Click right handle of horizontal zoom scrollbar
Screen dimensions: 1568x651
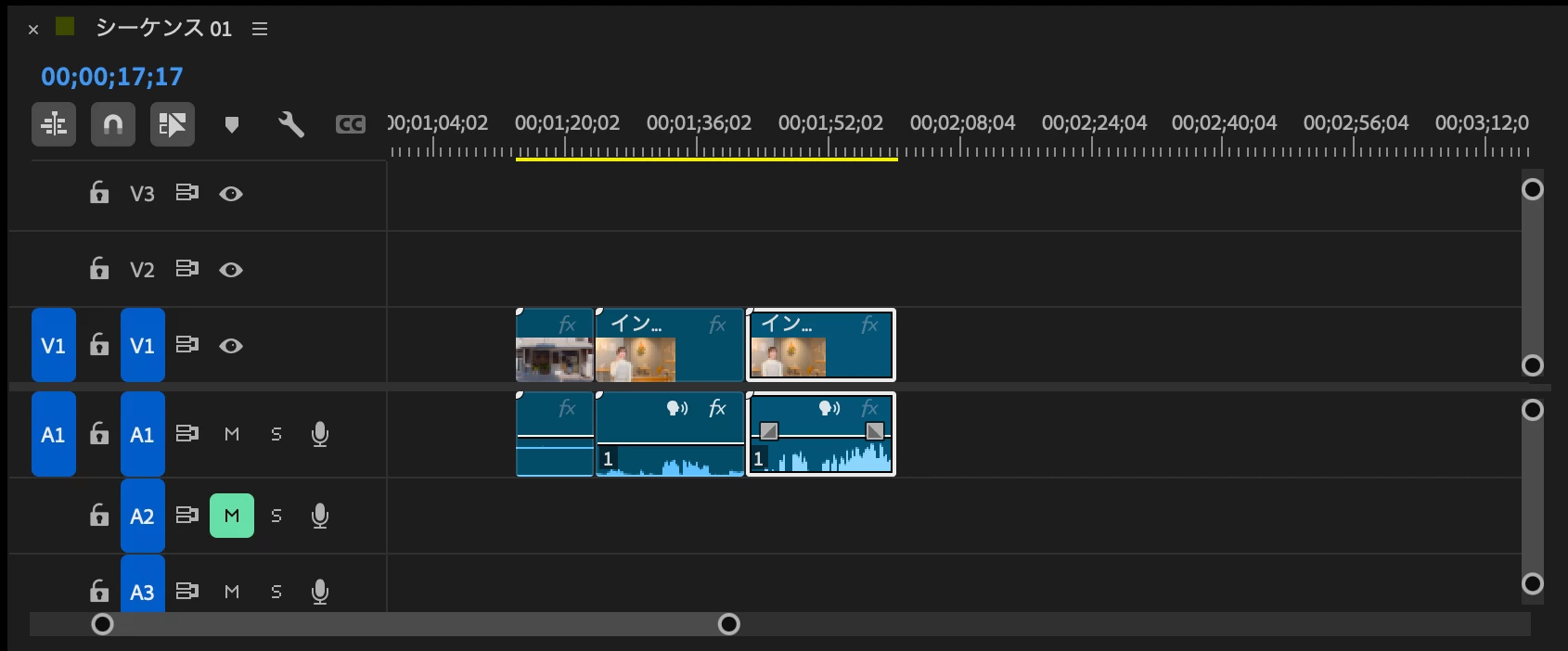pos(729,624)
